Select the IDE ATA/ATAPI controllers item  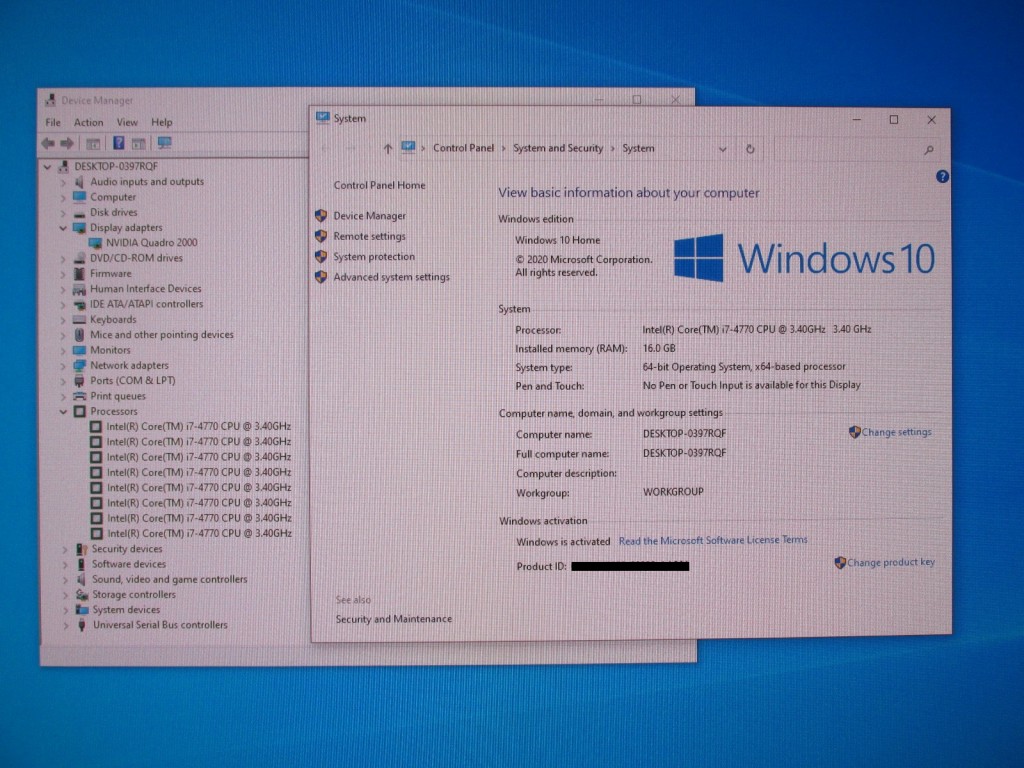click(146, 304)
